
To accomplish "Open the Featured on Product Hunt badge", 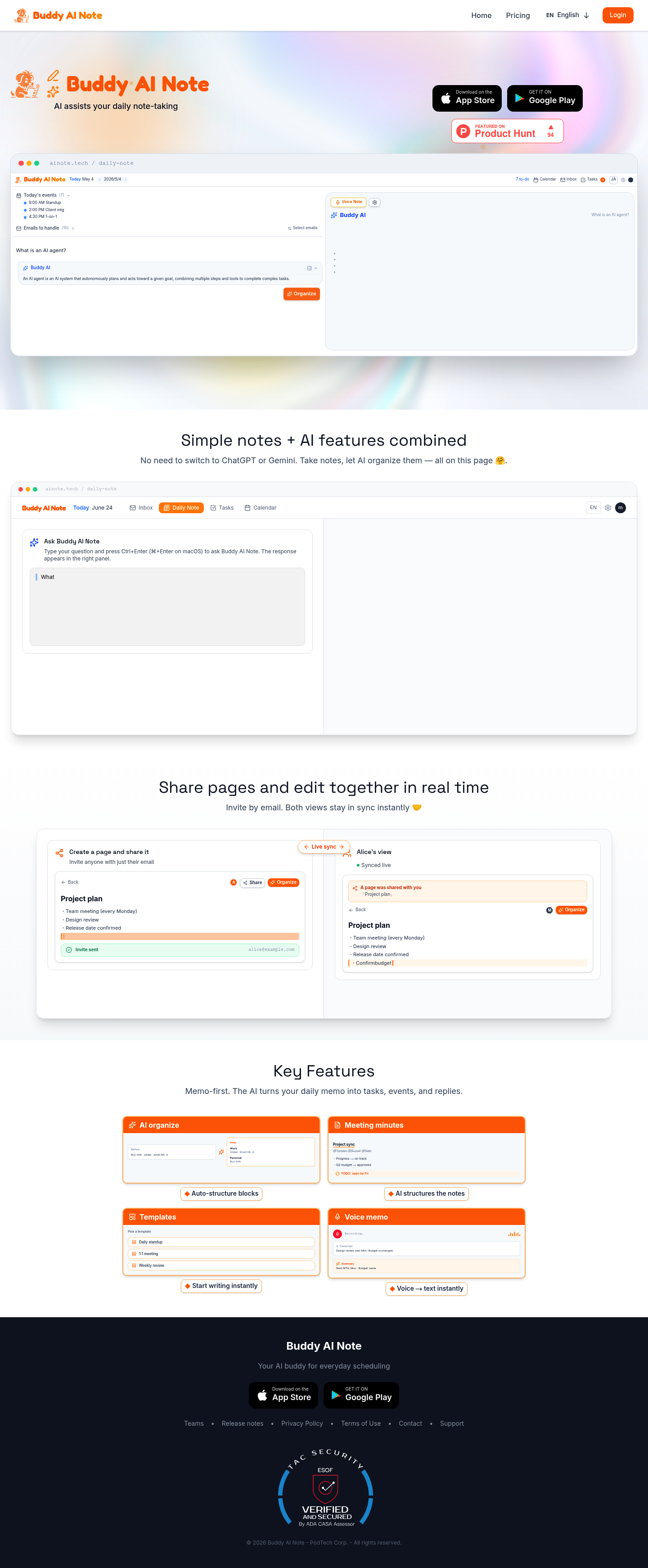I will (x=508, y=131).
